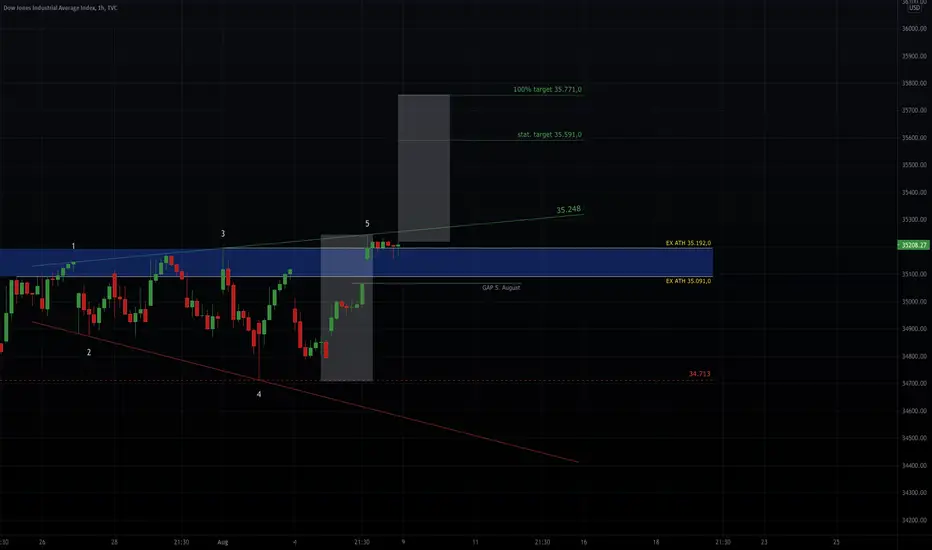
Task: Click the 35400.00 price axis tick
Action: pyautogui.click(x=914, y=192)
